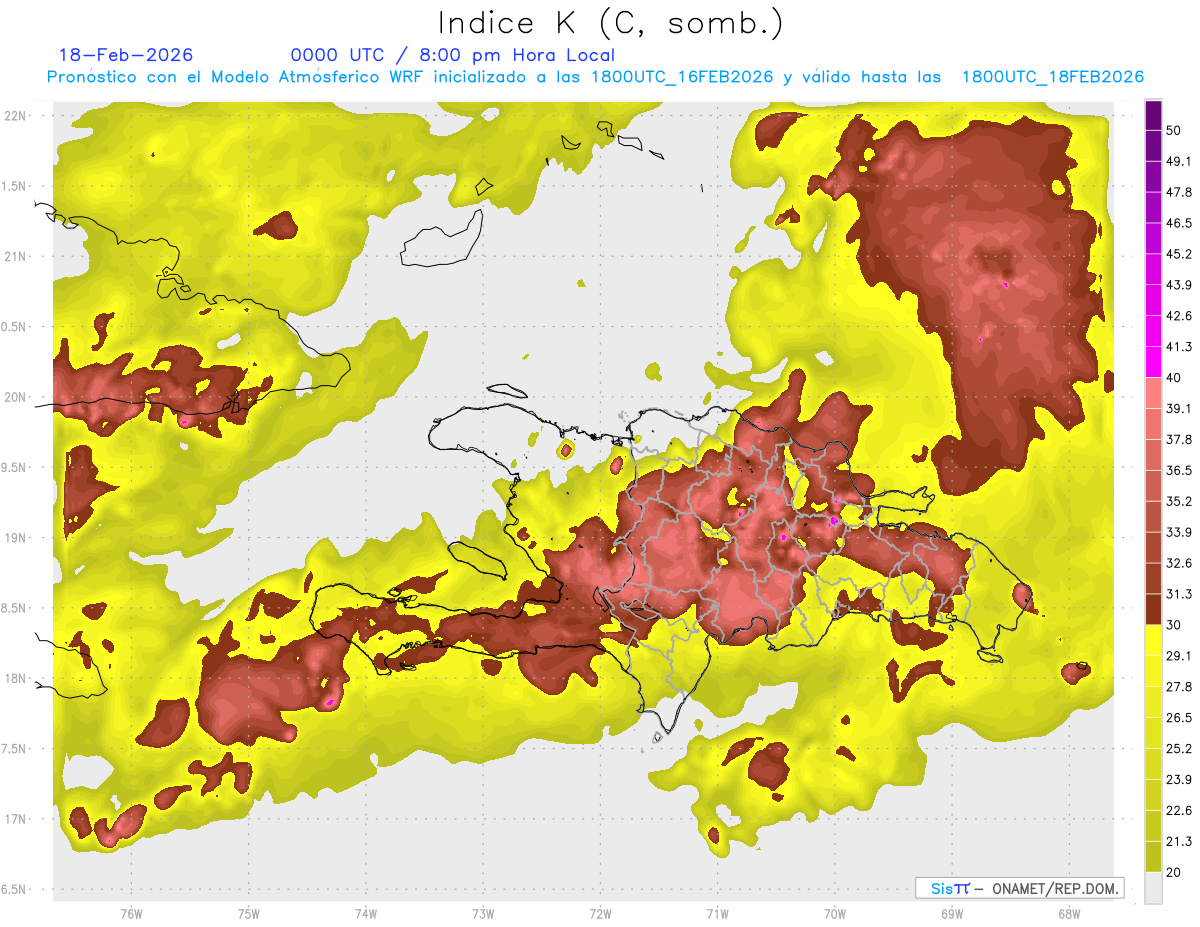Click the legend value "45.2"
1200x927 pixels.
pyautogui.click(x=1179, y=254)
